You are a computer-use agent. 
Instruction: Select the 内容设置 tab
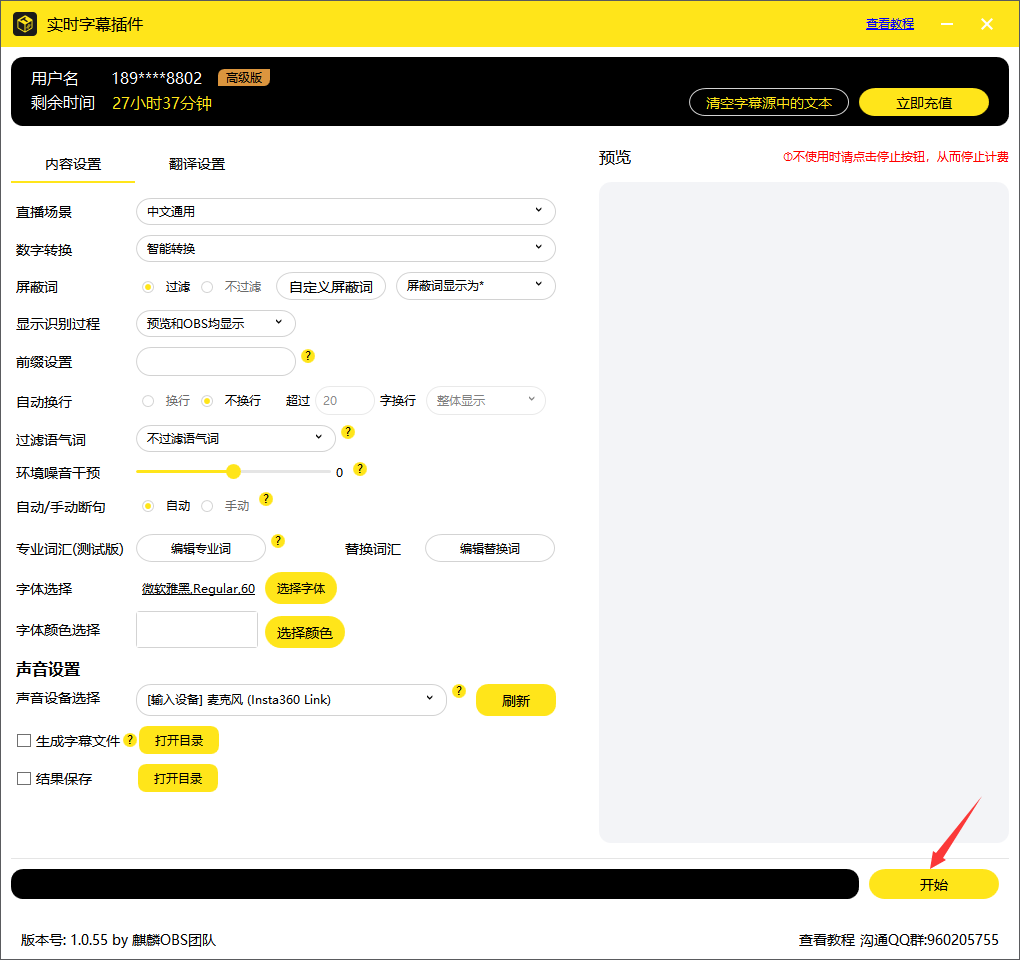pos(71,162)
